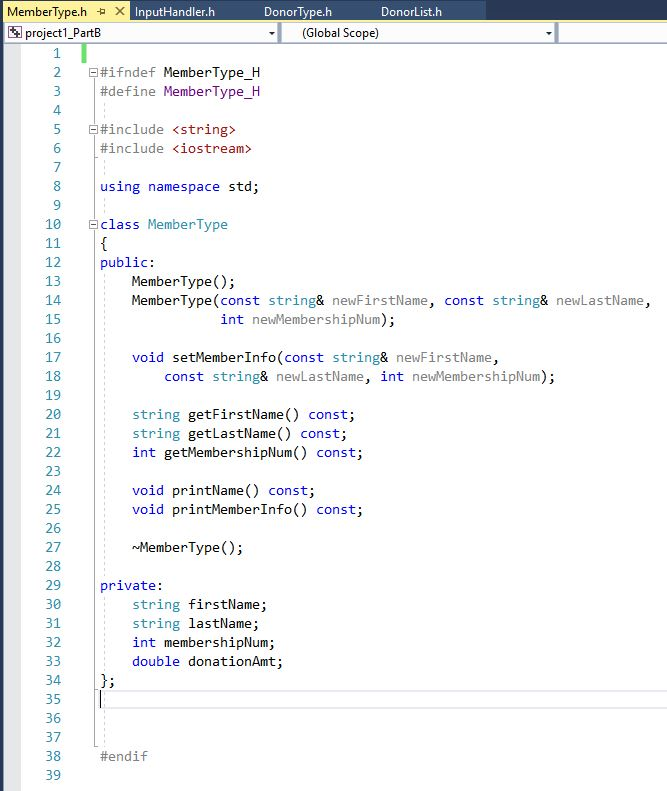The height and width of the screenshot is (791, 667).
Task: Click 'newLastName' parameter on line 18
Action: [x=320, y=377]
